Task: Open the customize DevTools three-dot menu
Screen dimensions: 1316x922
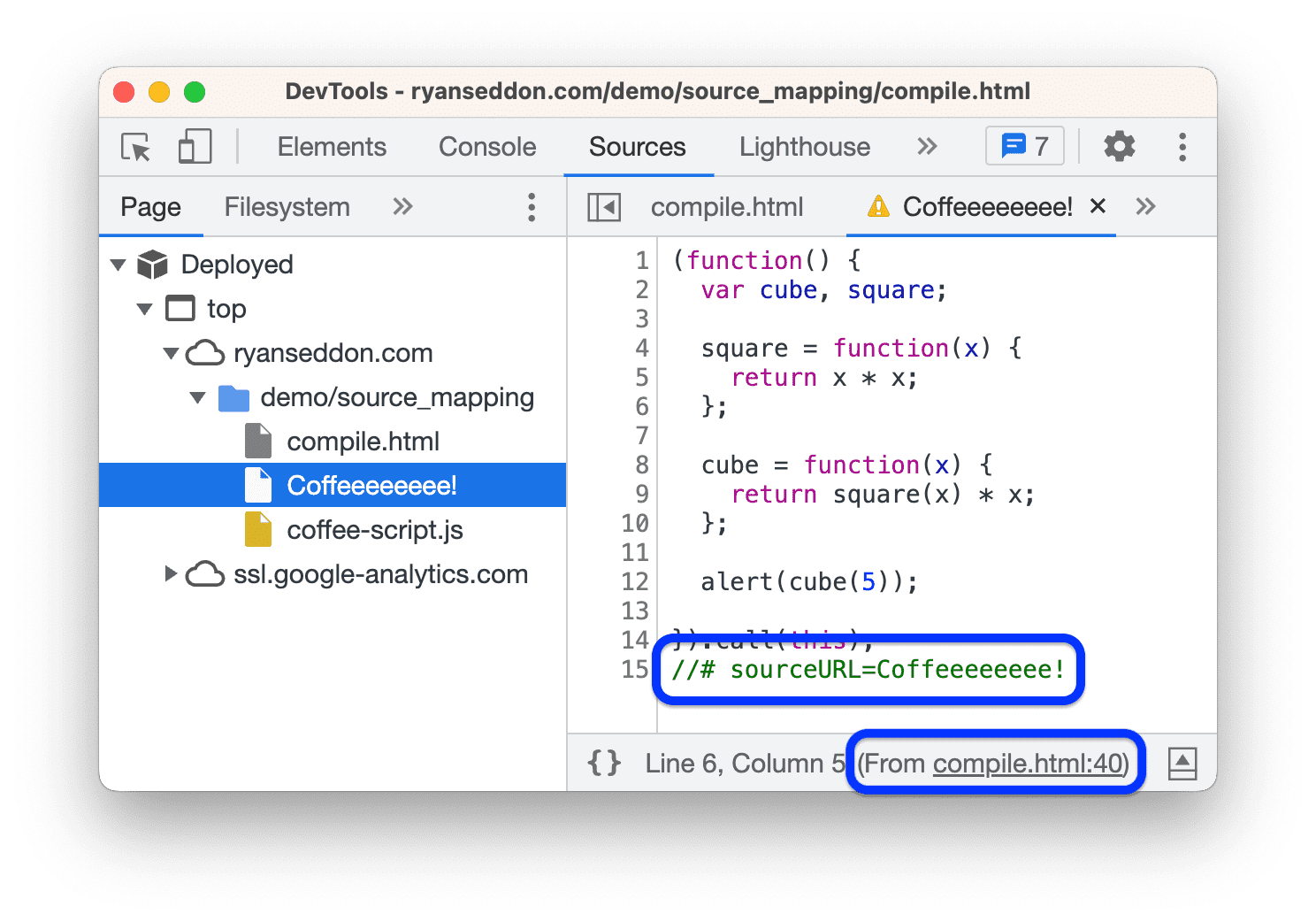Action: 1182,146
